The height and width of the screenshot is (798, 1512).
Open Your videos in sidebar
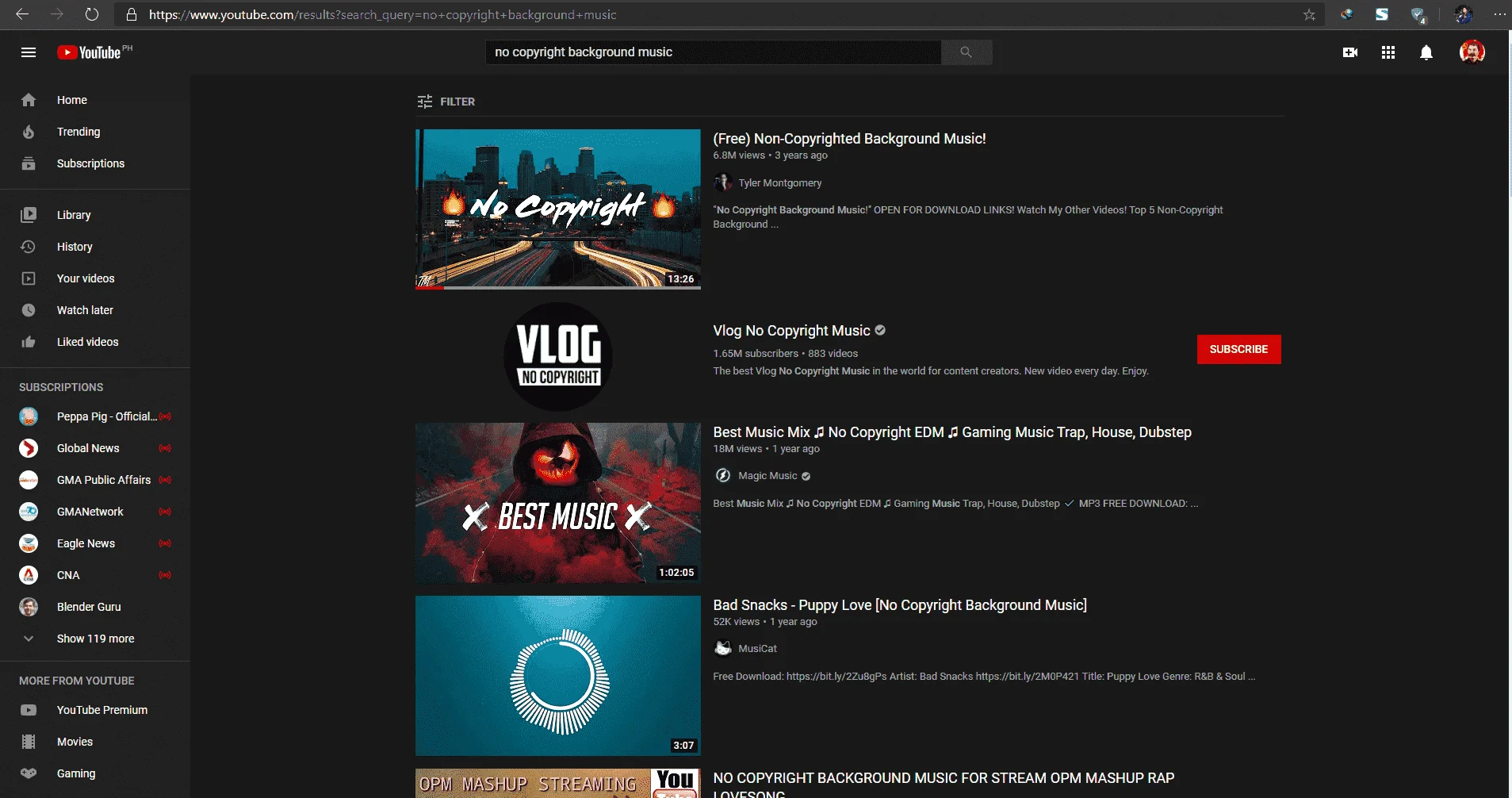tap(95, 278)
